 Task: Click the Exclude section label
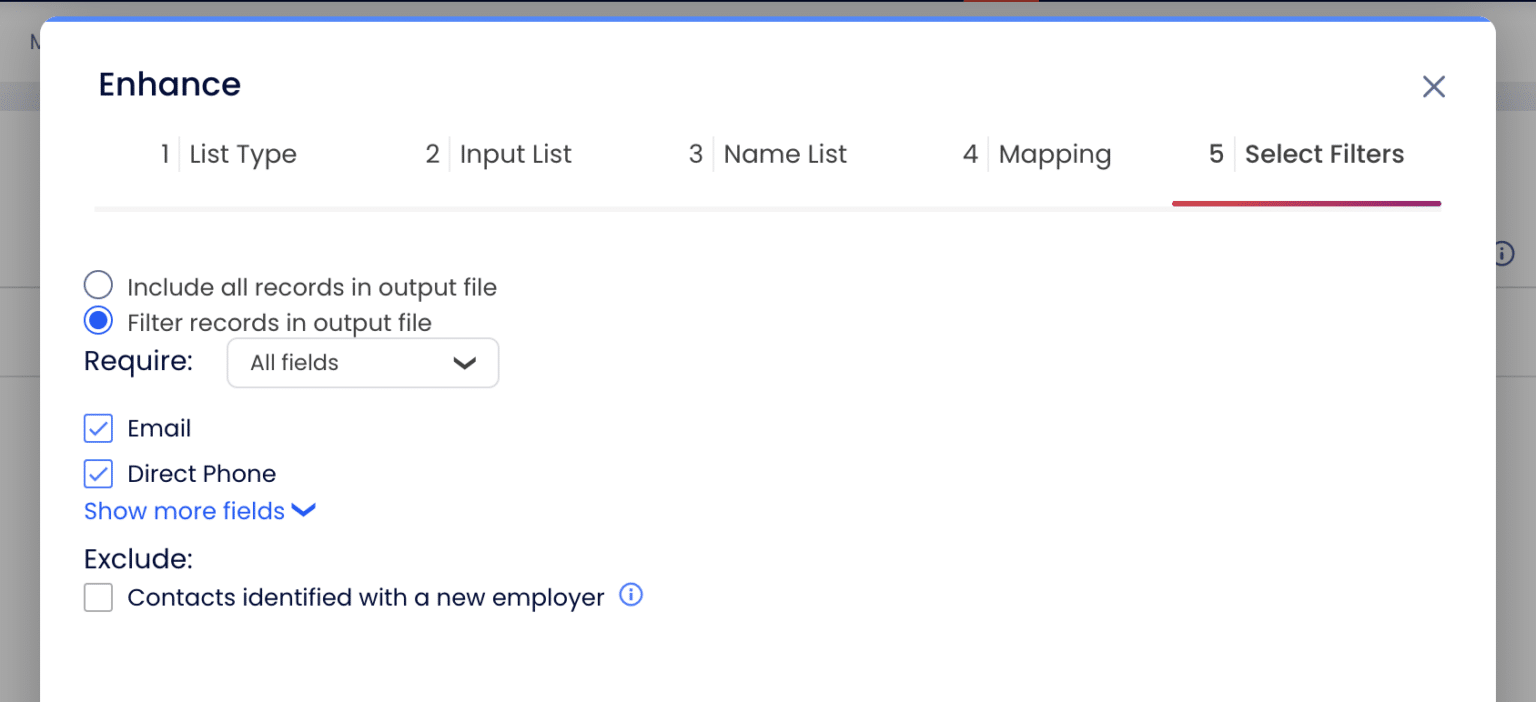(137, 558)
